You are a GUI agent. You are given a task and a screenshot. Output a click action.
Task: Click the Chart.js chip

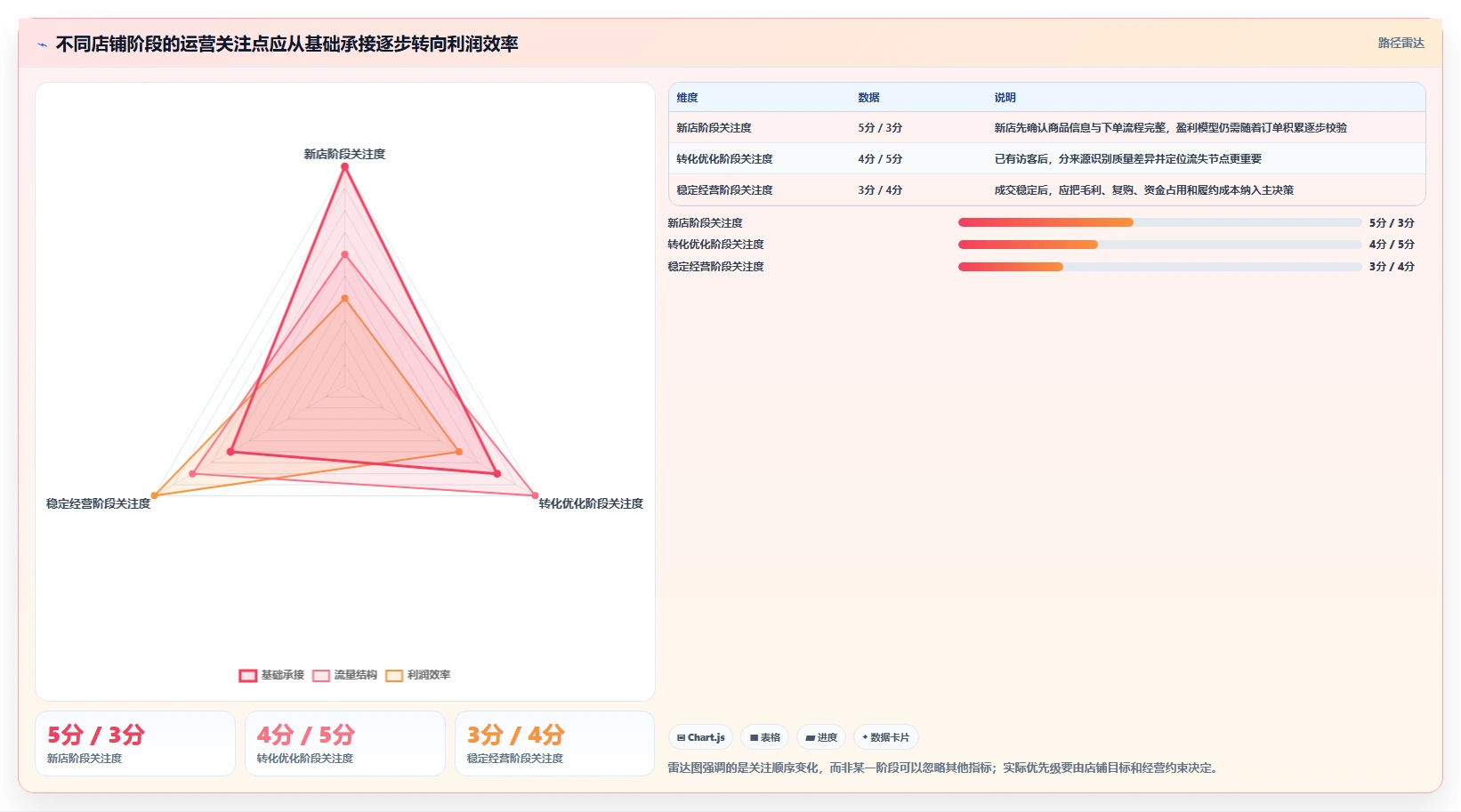(x=700, y=737)
